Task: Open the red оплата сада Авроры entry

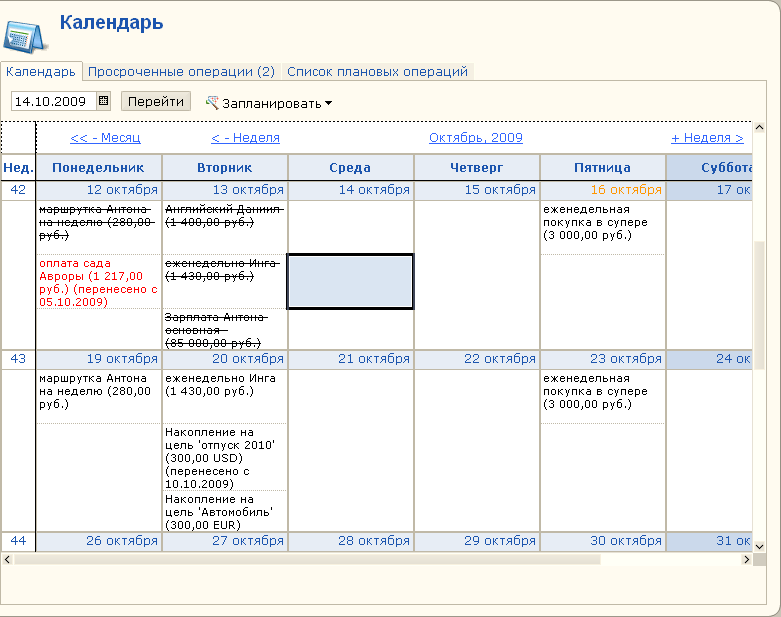Action: (x=98, y=282)
